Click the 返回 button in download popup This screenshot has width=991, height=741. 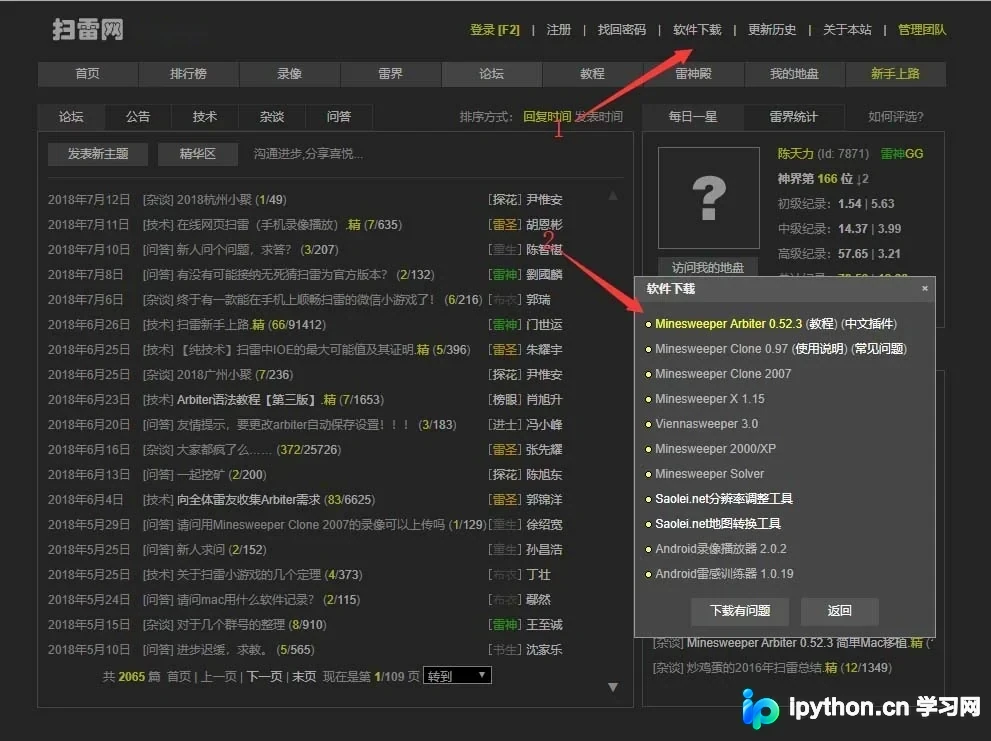tap(839, 611)
